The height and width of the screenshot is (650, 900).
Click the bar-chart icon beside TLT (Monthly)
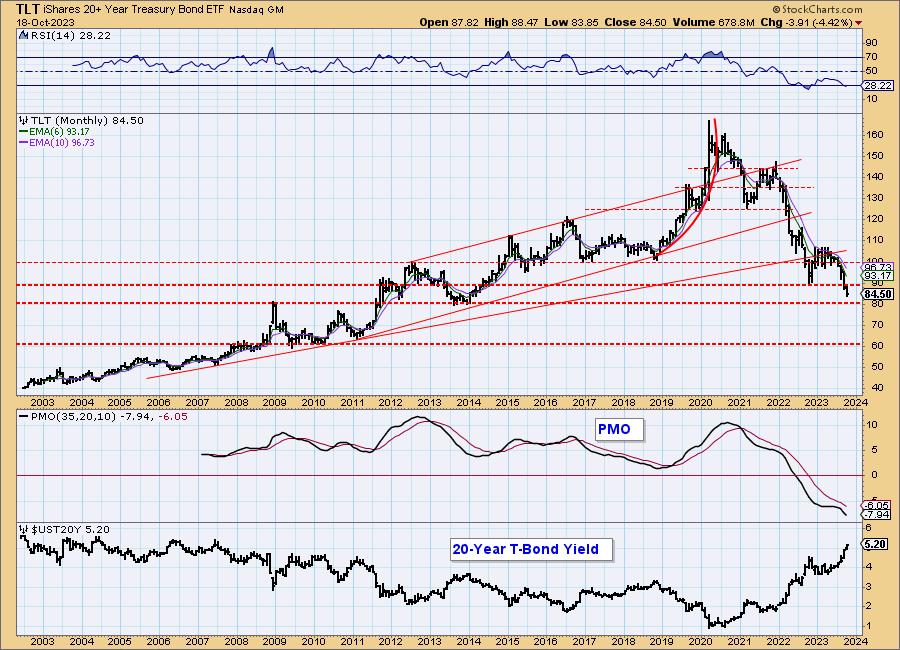click(x=24, y=121)
